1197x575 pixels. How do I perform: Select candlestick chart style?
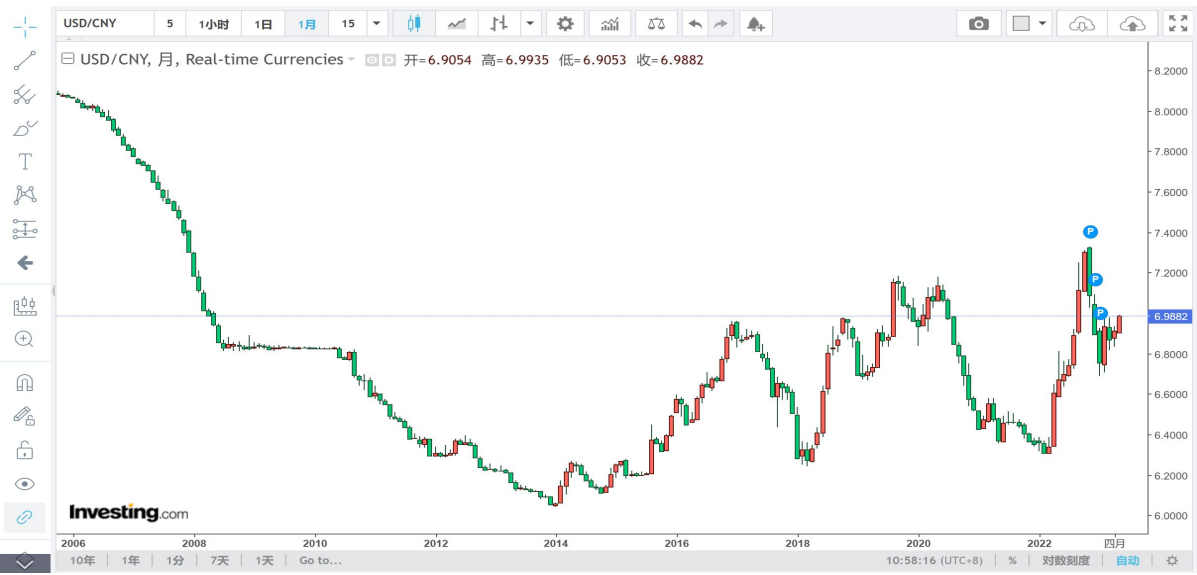click(x=415, y=24)
